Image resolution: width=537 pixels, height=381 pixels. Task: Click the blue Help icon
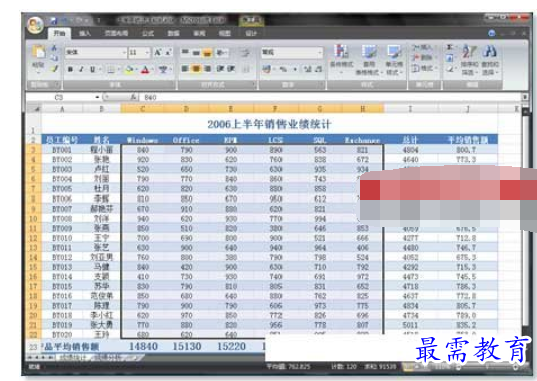point(491,33)
